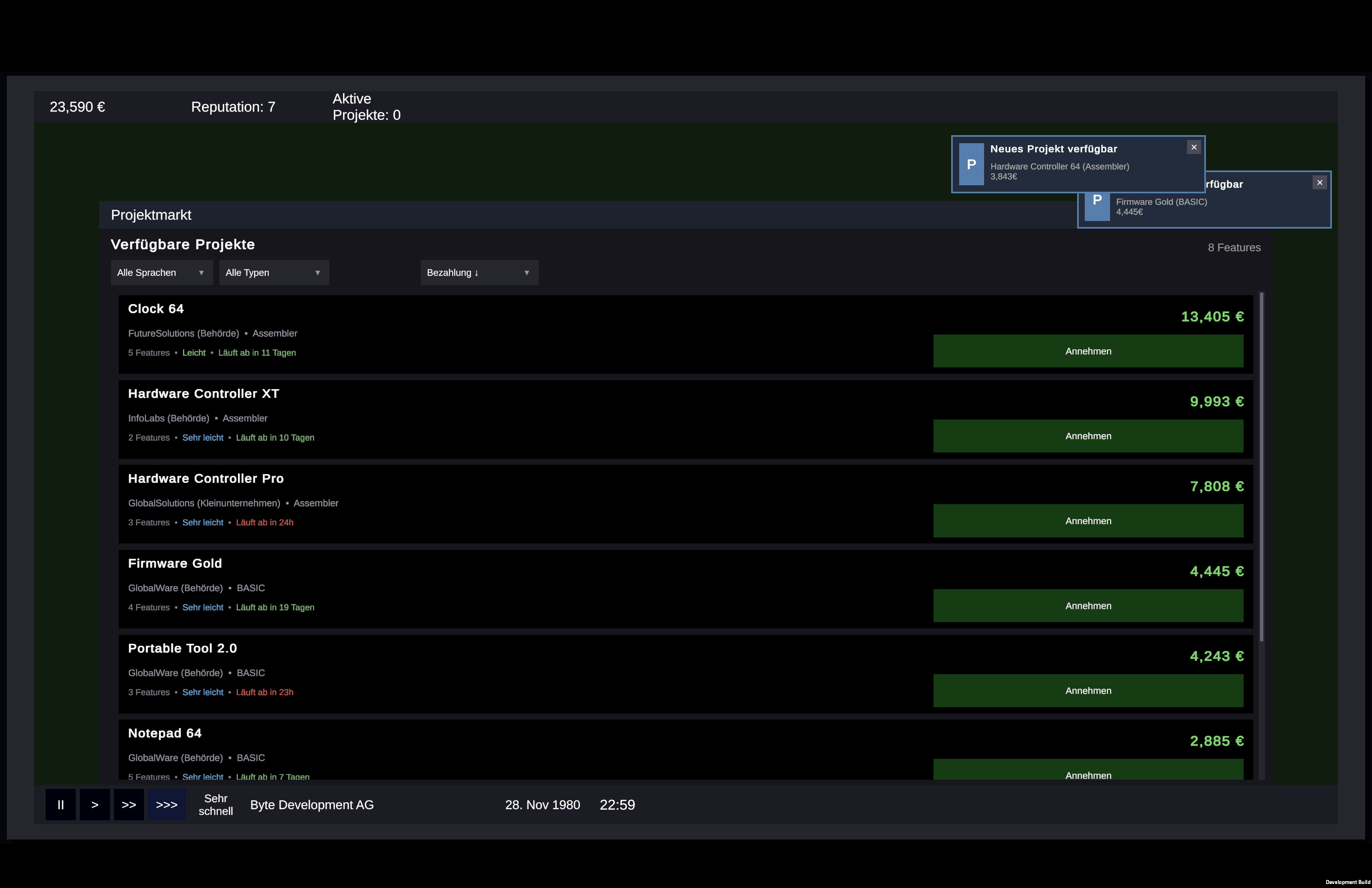Screen dimensions: 1372x888
Task: Click Reputation: 7 in the top bar
Action: [233, 107]
